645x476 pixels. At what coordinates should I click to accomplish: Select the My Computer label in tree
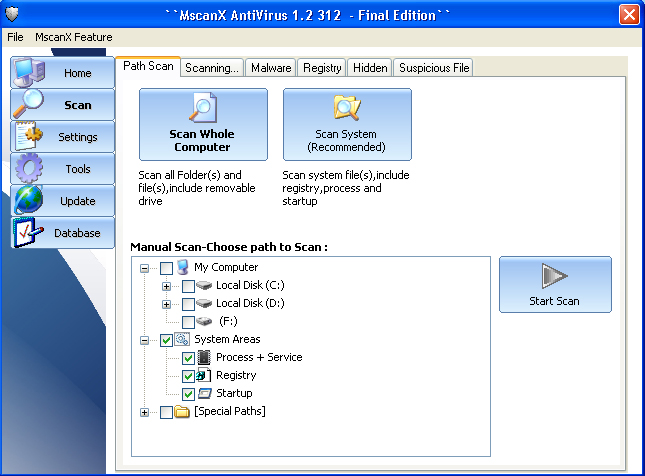pos(226,267)
